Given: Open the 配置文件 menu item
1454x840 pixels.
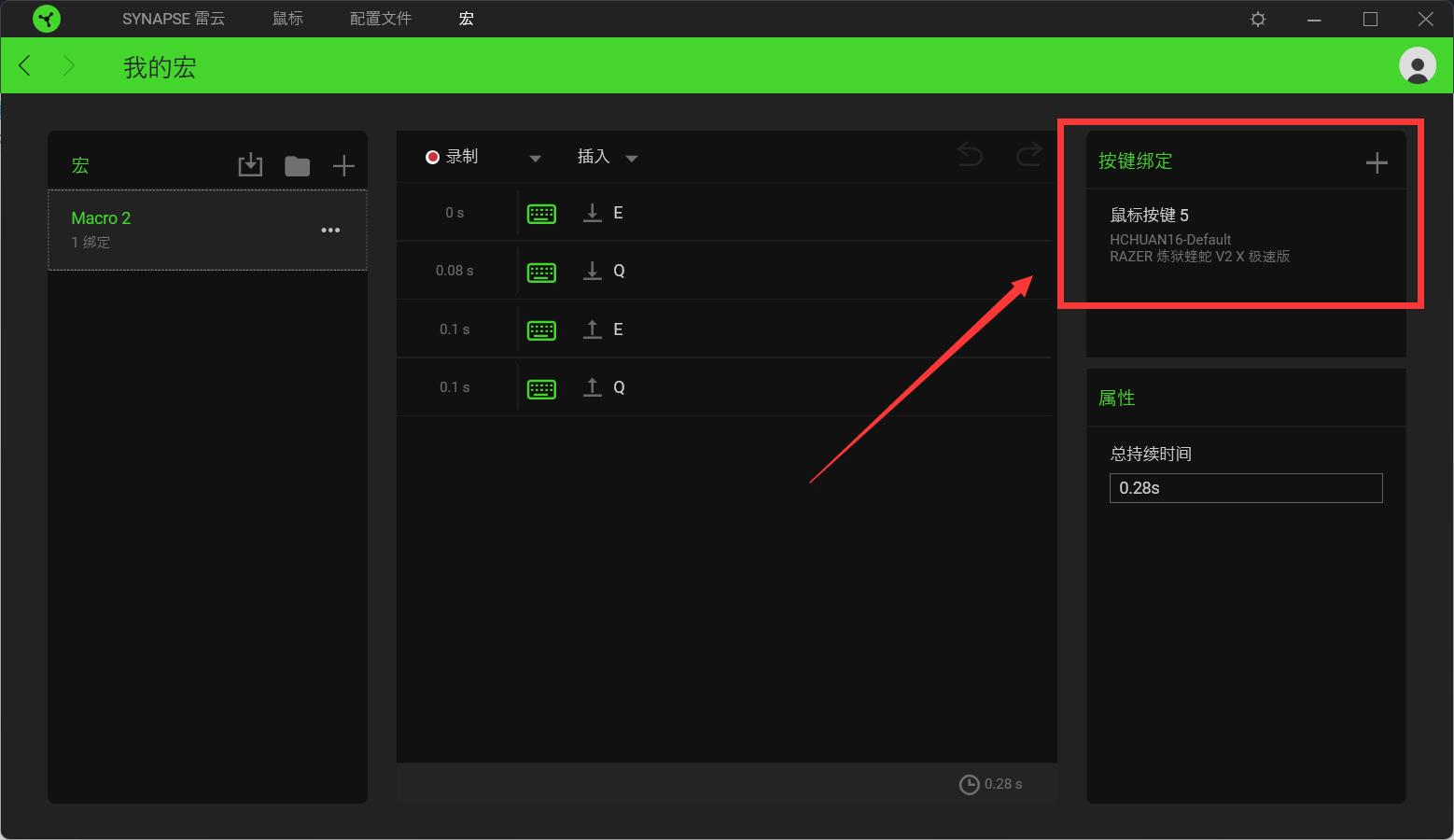Looking at the screenshot, I should coord(379,19).
